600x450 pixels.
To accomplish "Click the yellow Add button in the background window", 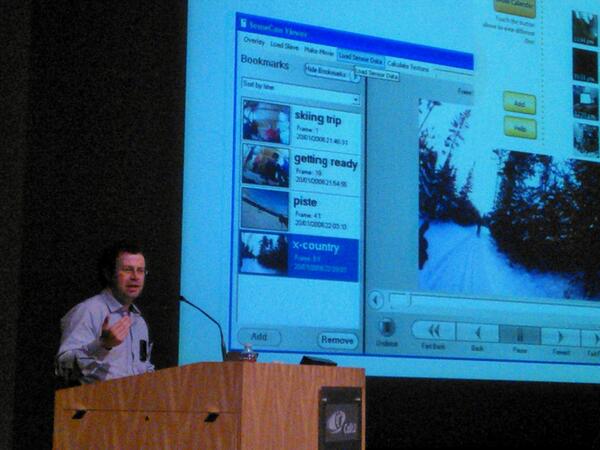I will click(519, 103).
